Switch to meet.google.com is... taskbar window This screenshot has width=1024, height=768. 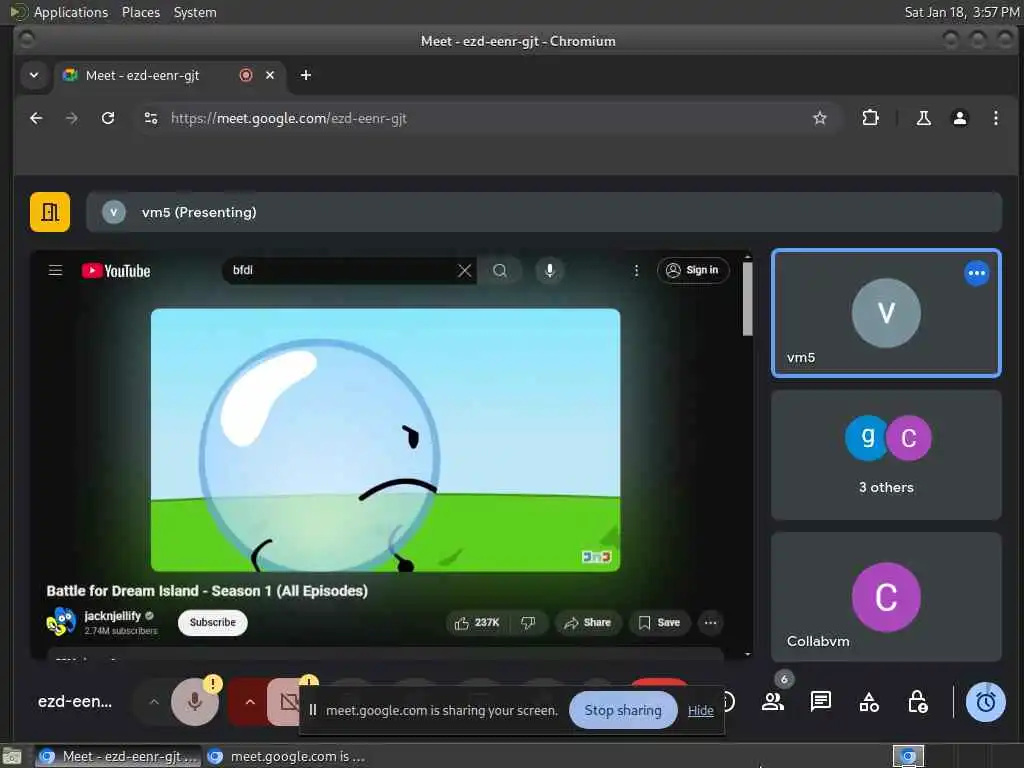pos(285,757)
